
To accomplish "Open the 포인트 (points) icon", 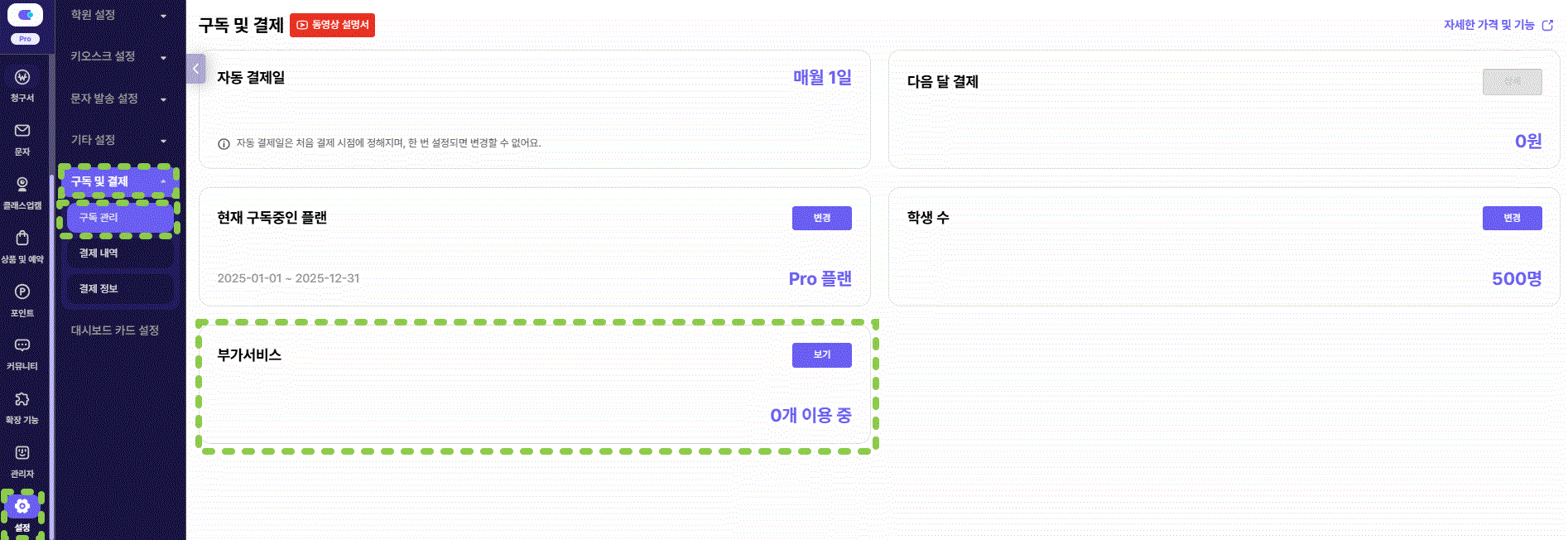I will 22,292.
